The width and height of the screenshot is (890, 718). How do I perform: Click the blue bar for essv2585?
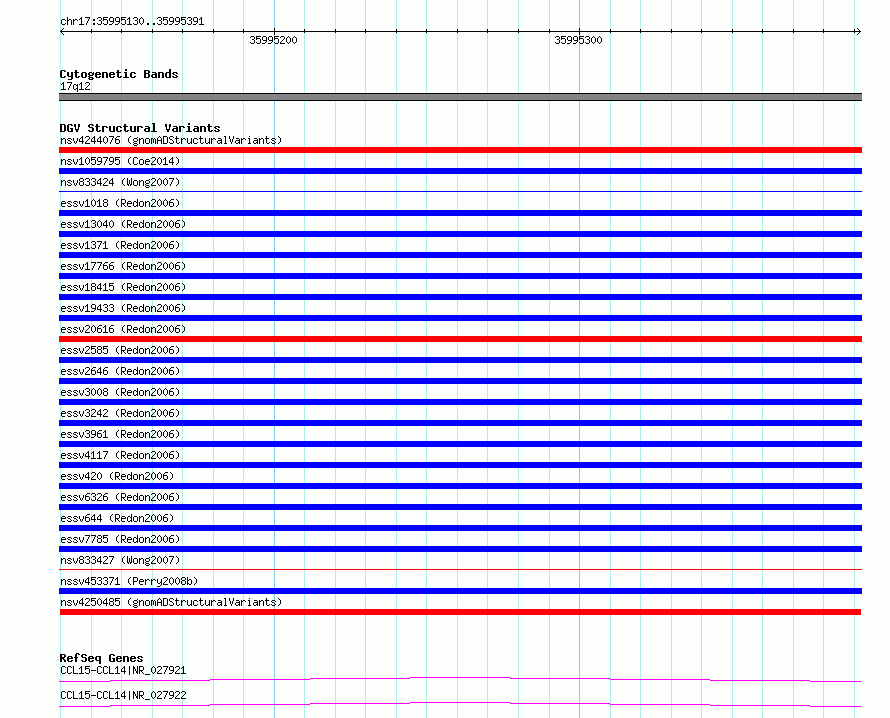click(x=460, y=360)
